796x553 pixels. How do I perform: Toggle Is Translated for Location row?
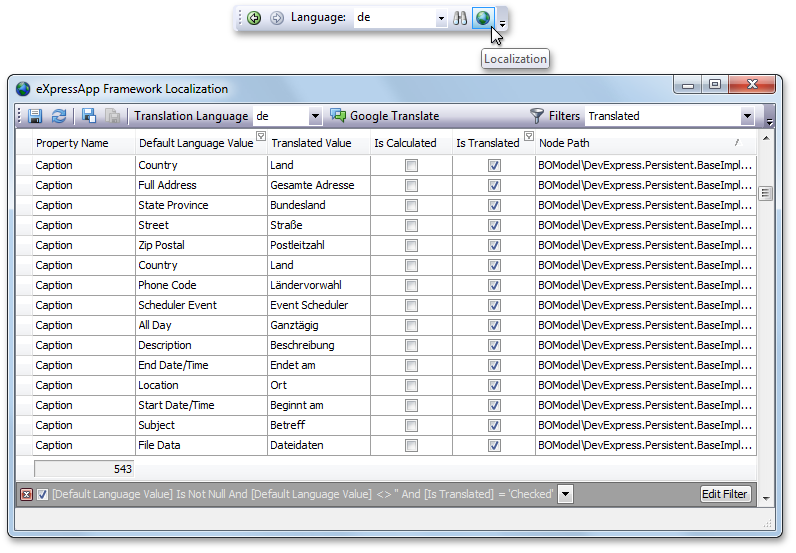pos(494,385)
